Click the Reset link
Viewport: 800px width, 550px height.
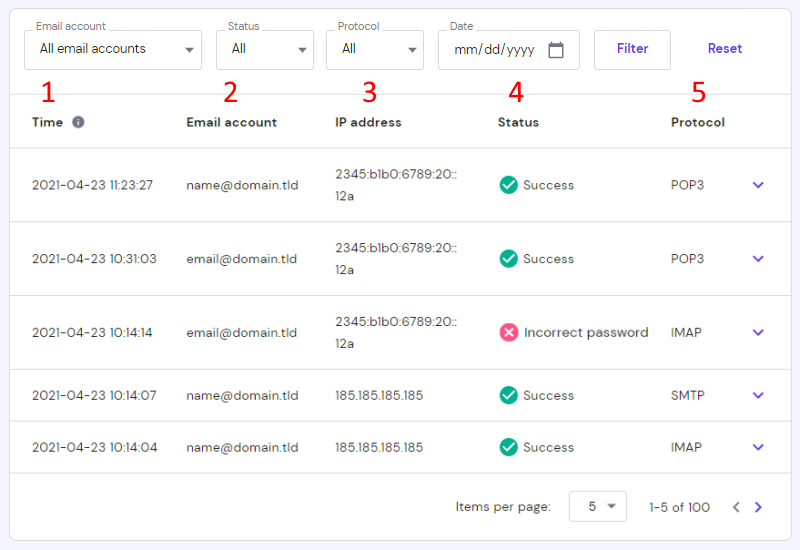(x=725, y=49)
